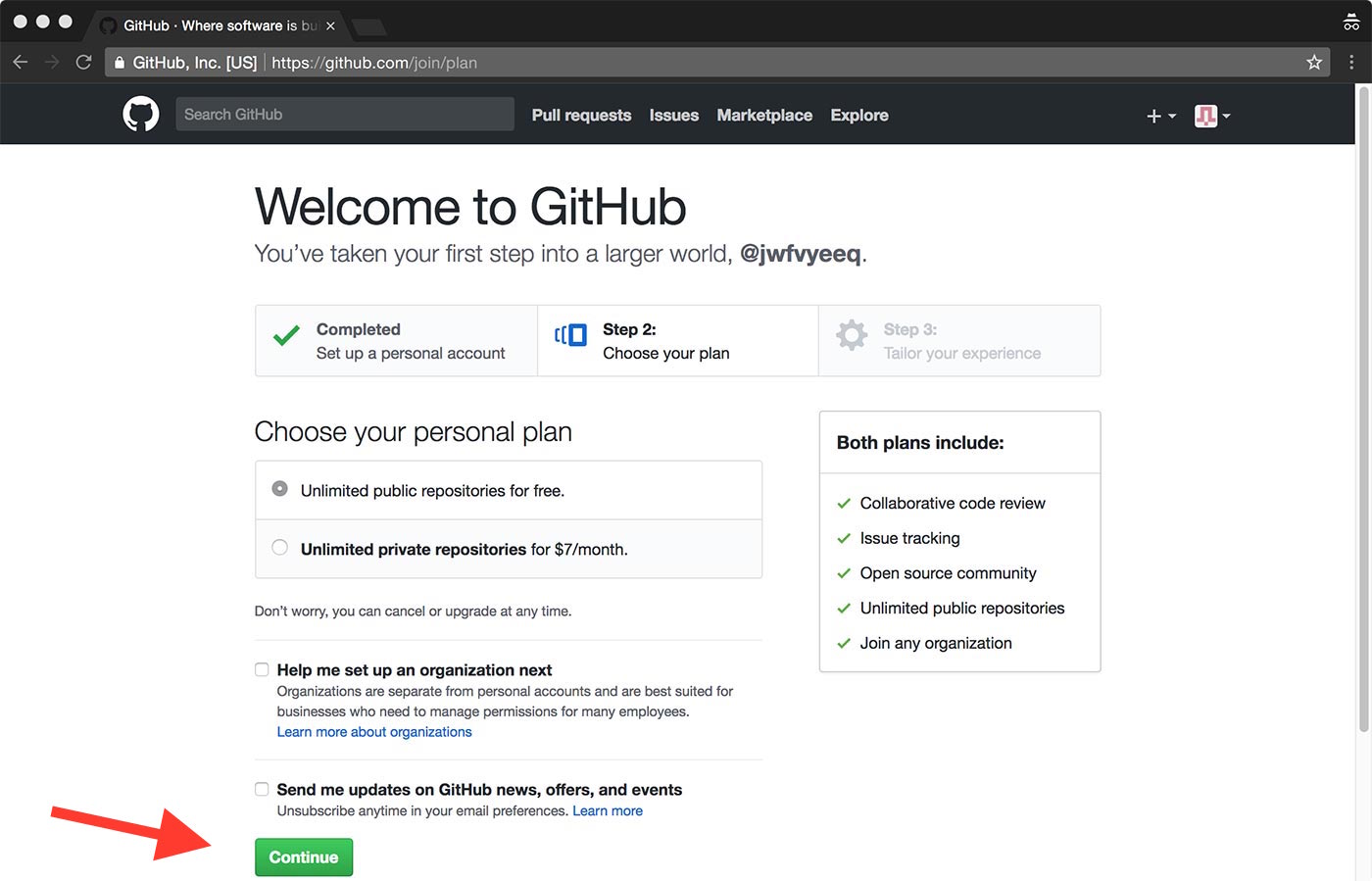
Task: Select unlimited private repositories $7/month plan
Action: click(280, 548)
